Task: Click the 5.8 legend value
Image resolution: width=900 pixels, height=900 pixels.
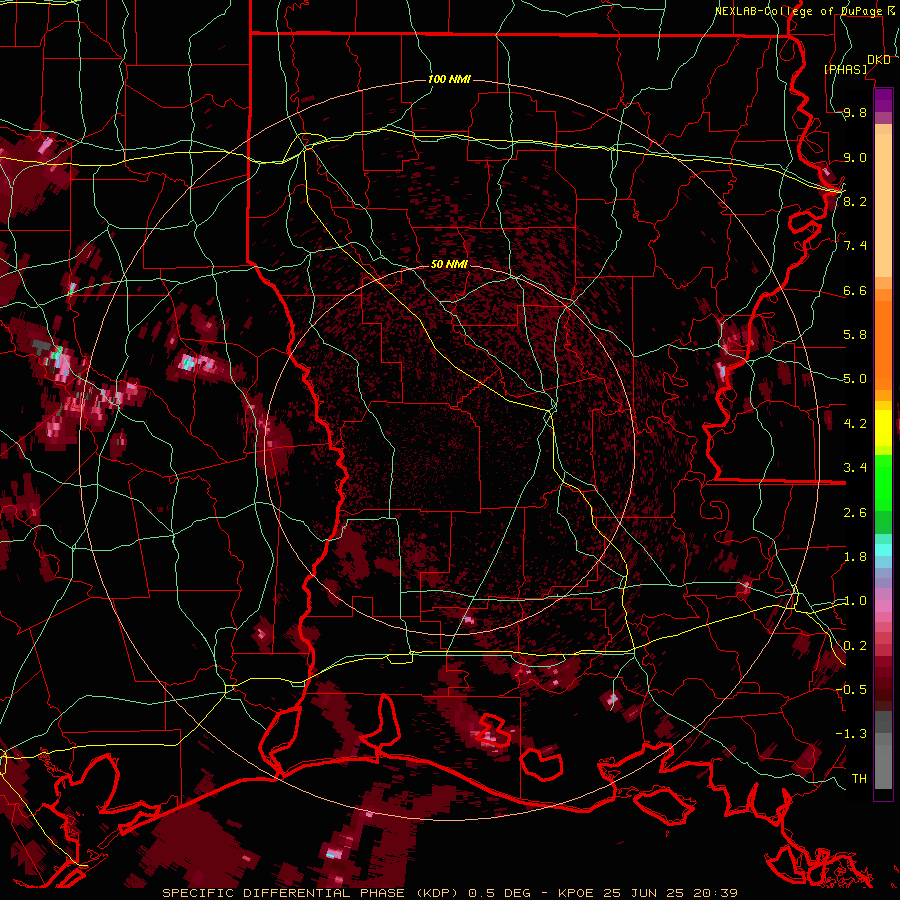Action: point(855,335)
